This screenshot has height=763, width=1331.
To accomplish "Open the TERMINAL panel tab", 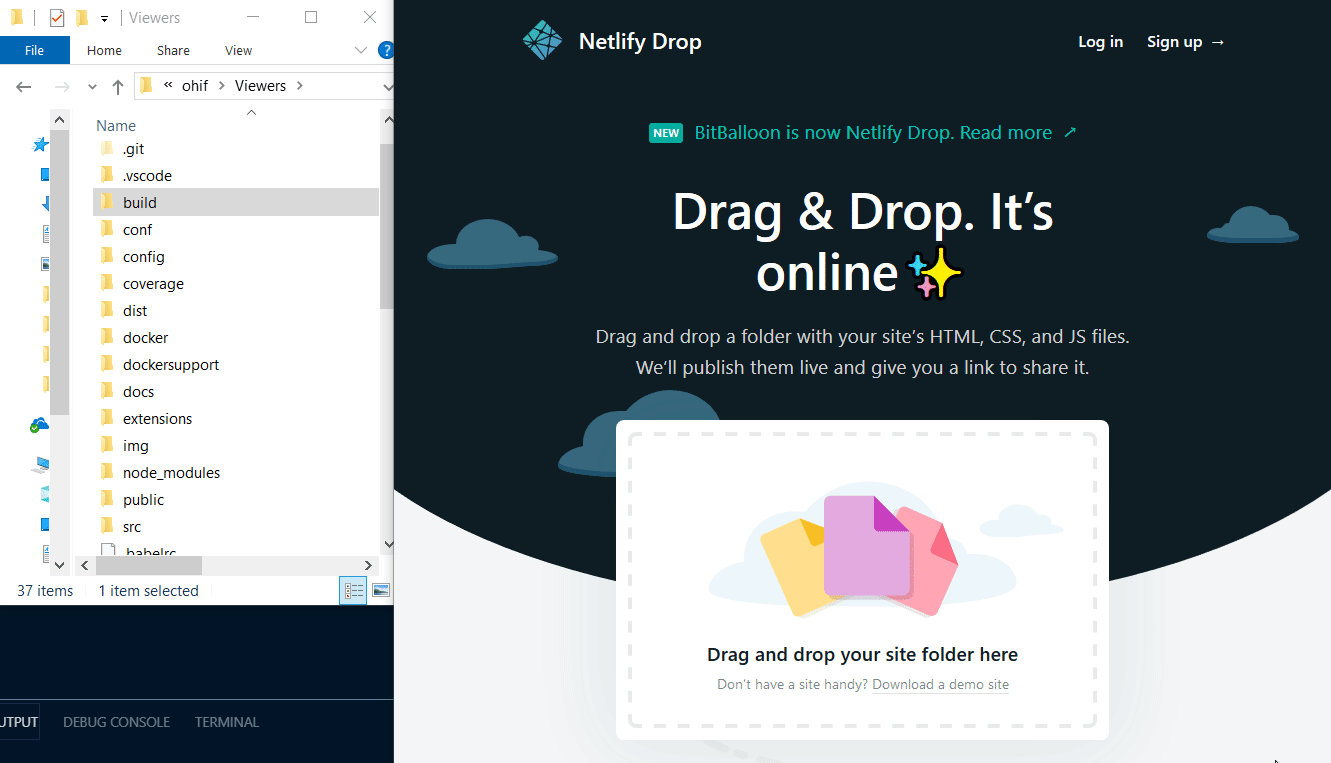I will [x=226, y=721].
